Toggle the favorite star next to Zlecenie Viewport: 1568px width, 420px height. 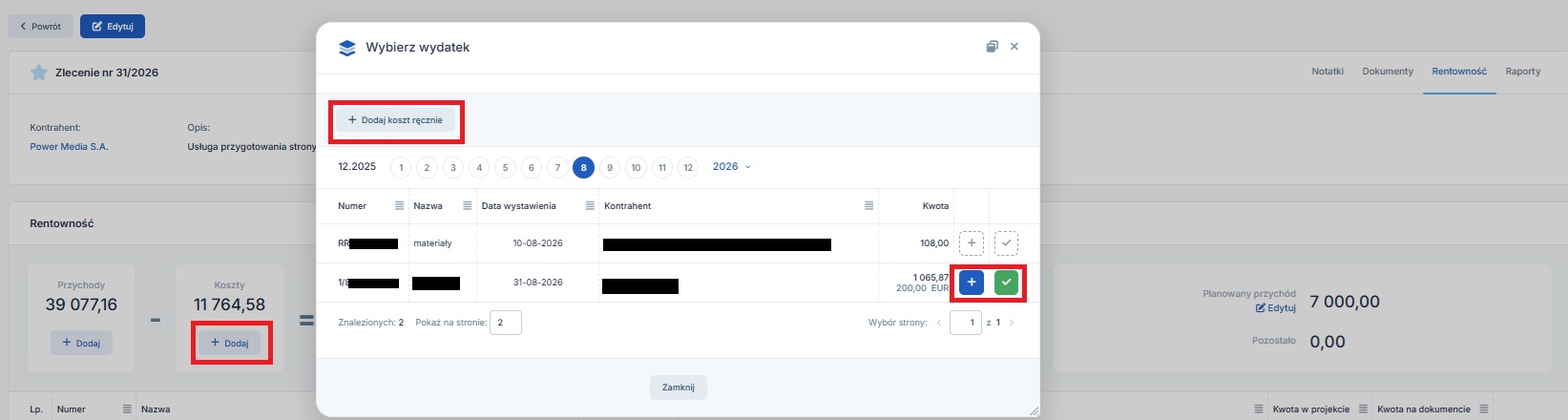(38, 73)
